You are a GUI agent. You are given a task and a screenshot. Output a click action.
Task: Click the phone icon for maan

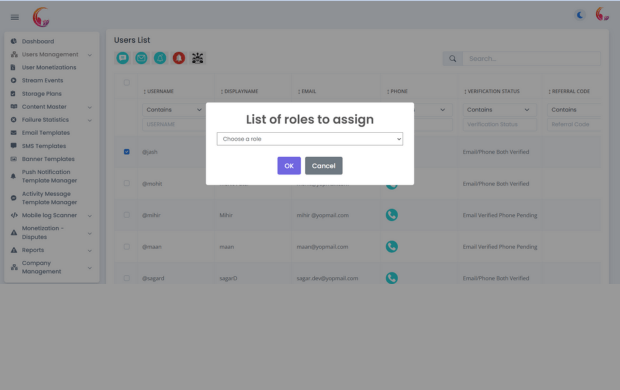pyautogui.click(x=391, y=246)
